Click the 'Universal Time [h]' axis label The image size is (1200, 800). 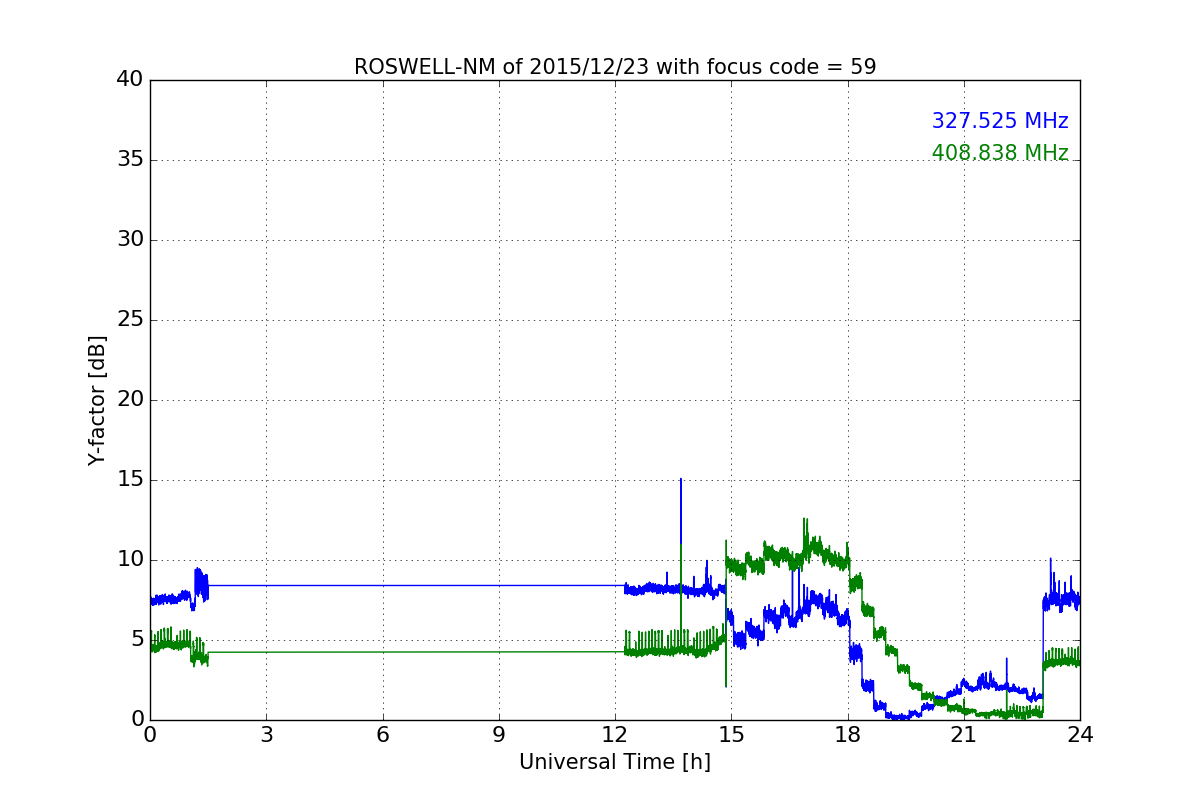[x=615, y=762]
